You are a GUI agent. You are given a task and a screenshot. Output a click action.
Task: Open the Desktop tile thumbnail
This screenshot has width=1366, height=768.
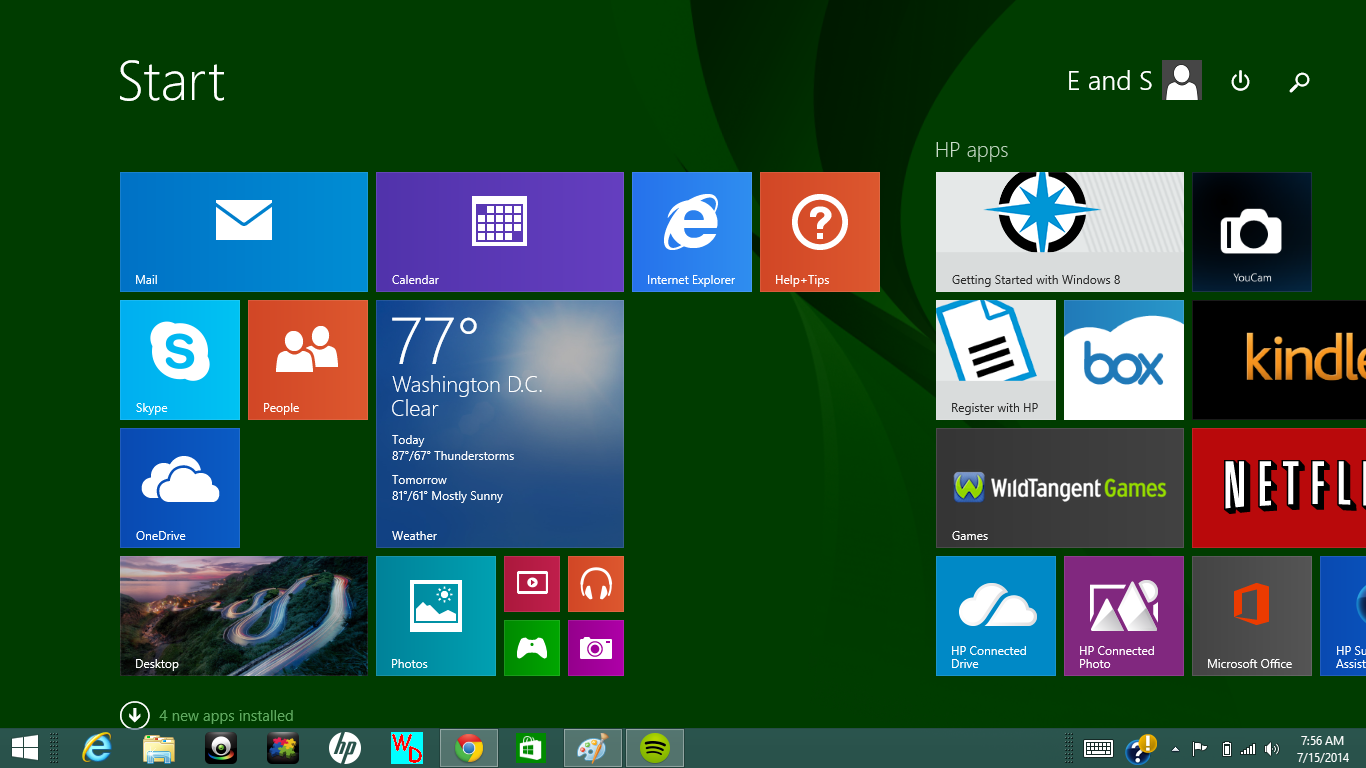pyautogui.click(x=244, y=616)
